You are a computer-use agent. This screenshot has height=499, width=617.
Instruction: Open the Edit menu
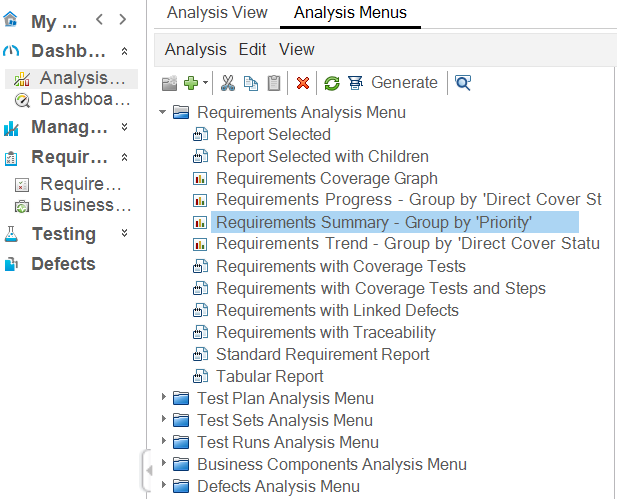(x=252, y=49)
